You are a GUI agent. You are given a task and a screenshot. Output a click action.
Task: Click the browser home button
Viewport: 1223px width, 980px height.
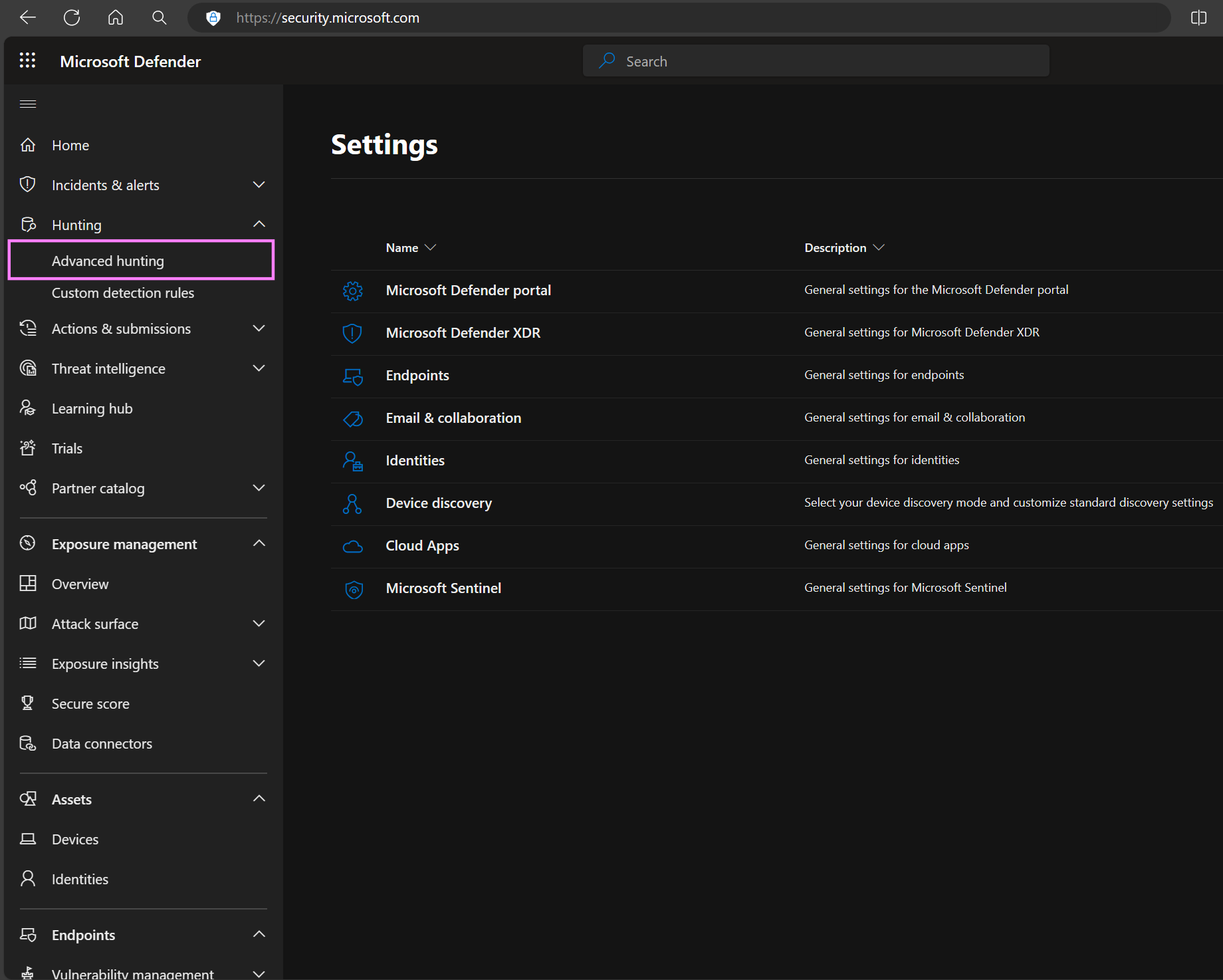click(116, 18)
